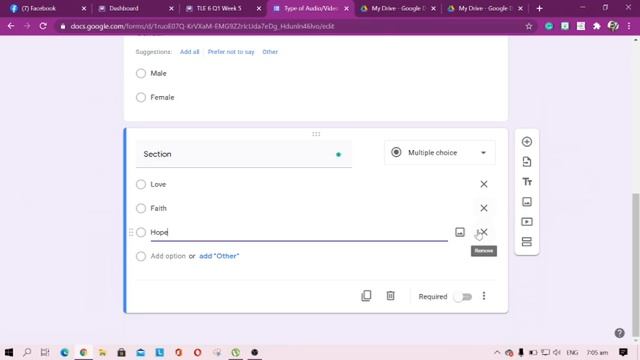
Task: Add title and description via Tt icon
Action: (527, 182)
